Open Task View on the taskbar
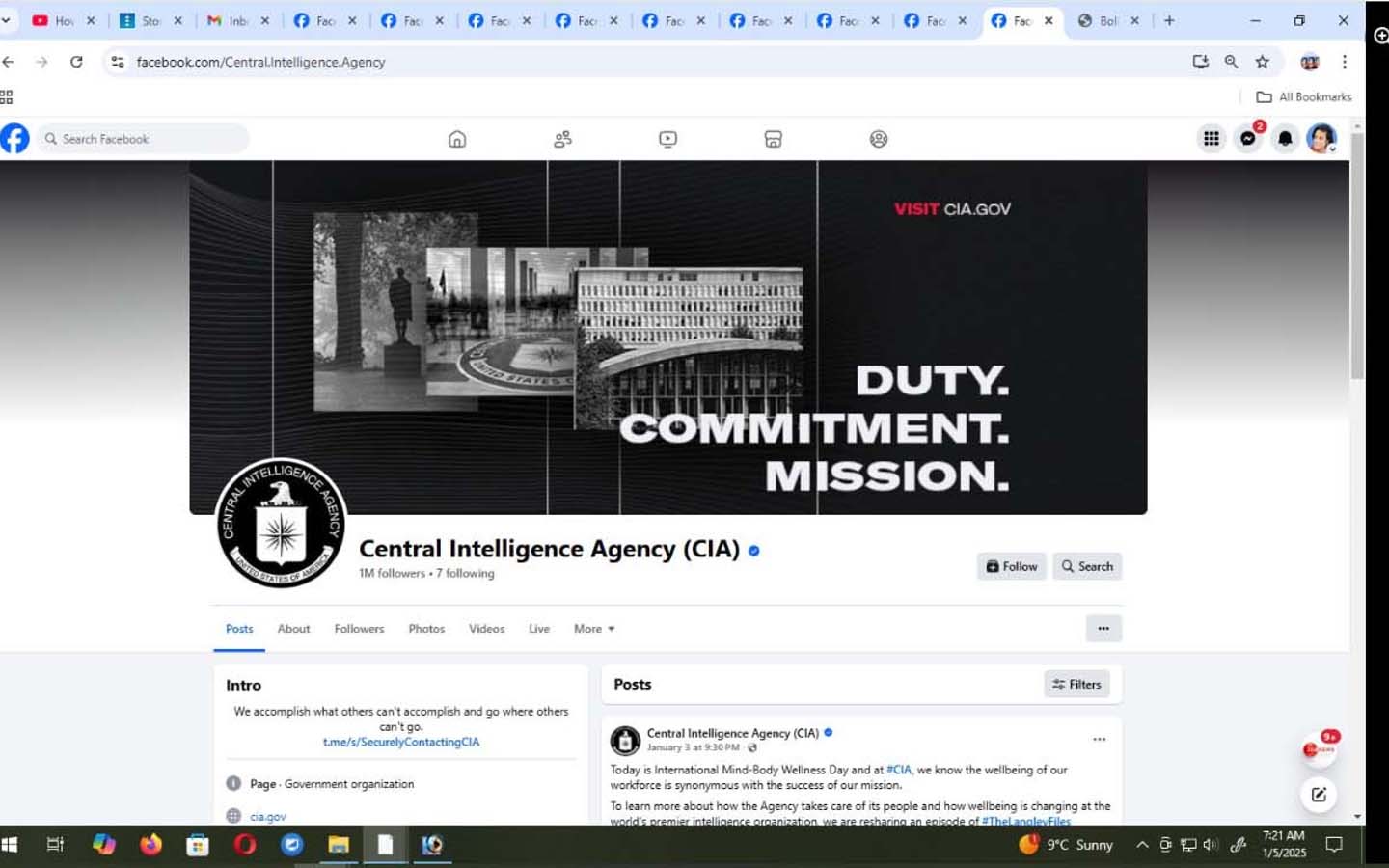This screenshot has height=868, width=1389. coord(55,845)
